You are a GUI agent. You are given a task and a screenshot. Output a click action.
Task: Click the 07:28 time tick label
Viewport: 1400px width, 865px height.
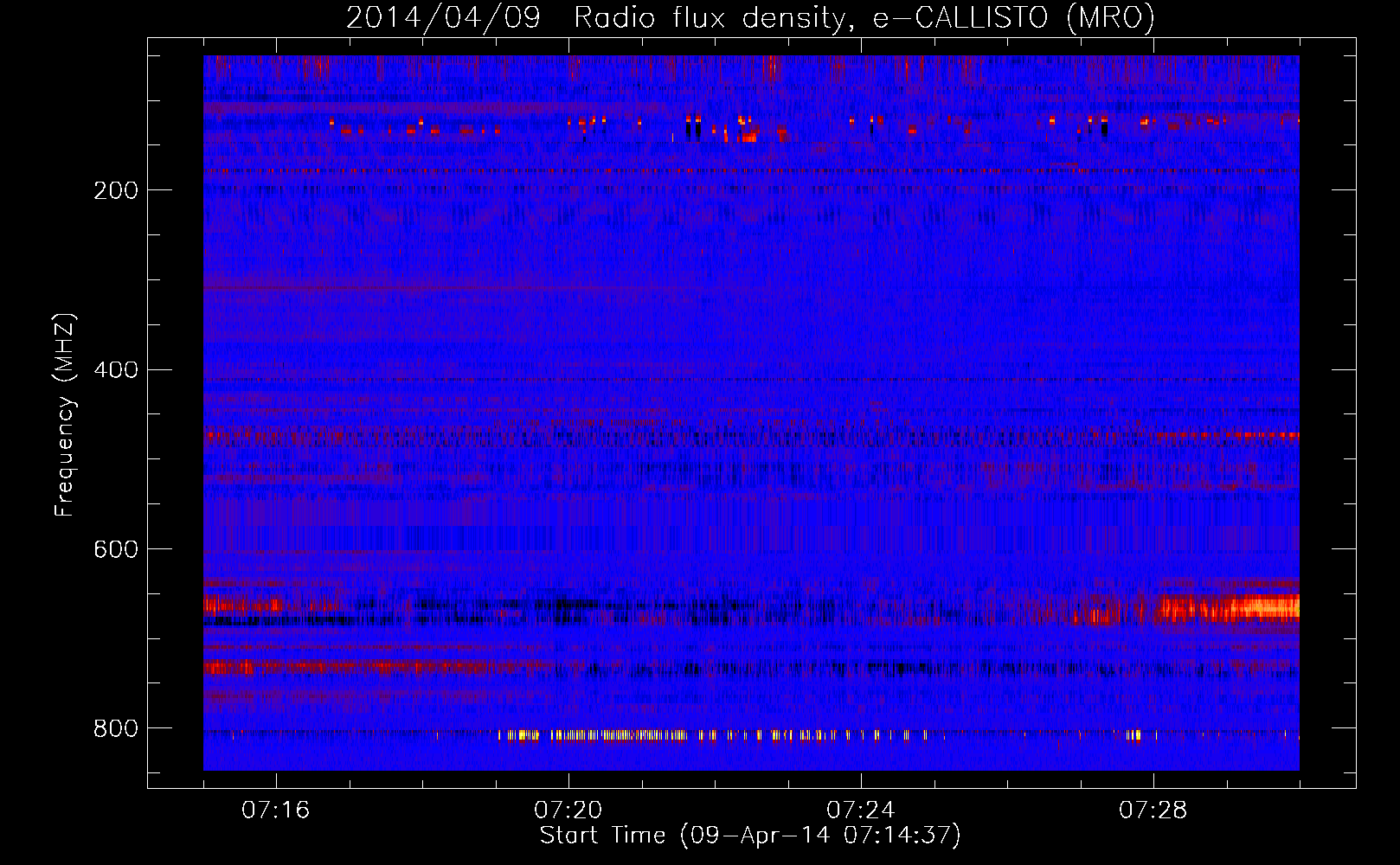pyautogui.click(x=1153, y=810)
